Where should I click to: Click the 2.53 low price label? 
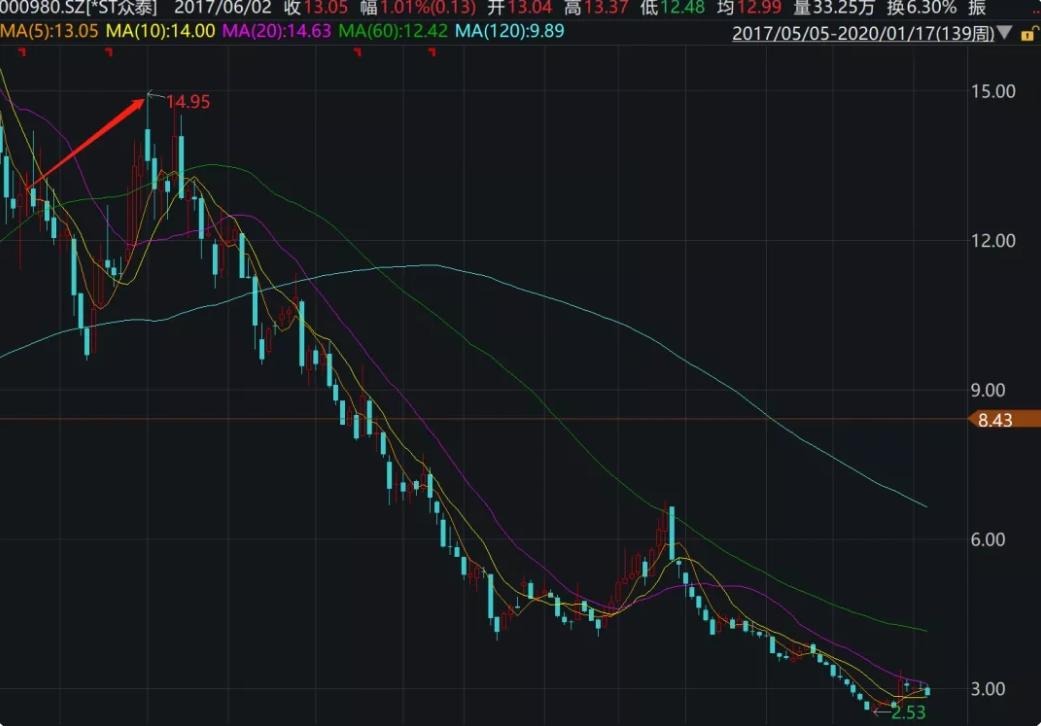coord(908,712)
